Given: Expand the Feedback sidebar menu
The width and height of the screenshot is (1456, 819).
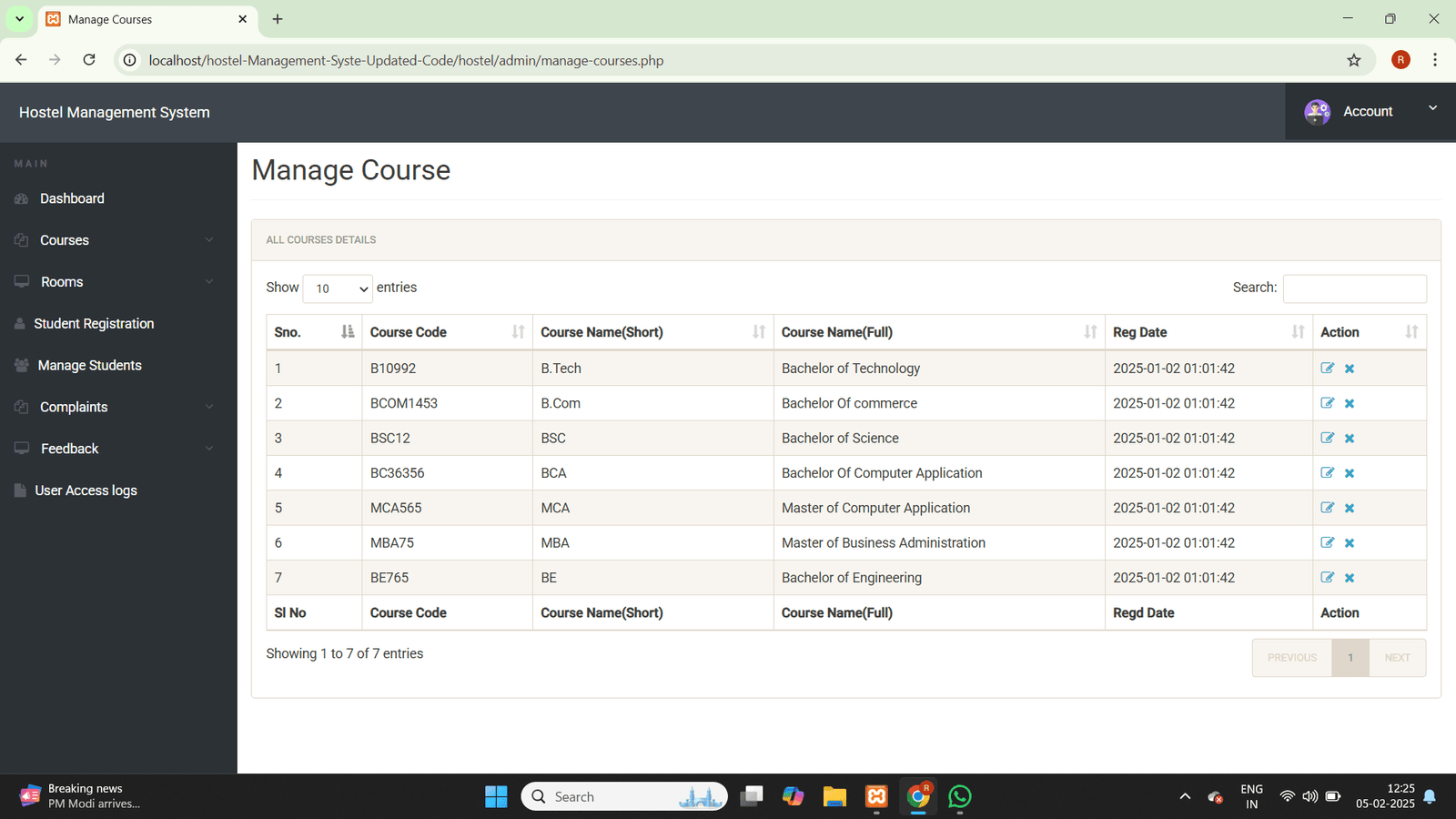Looking at the screenshot, I should (118, 449).
